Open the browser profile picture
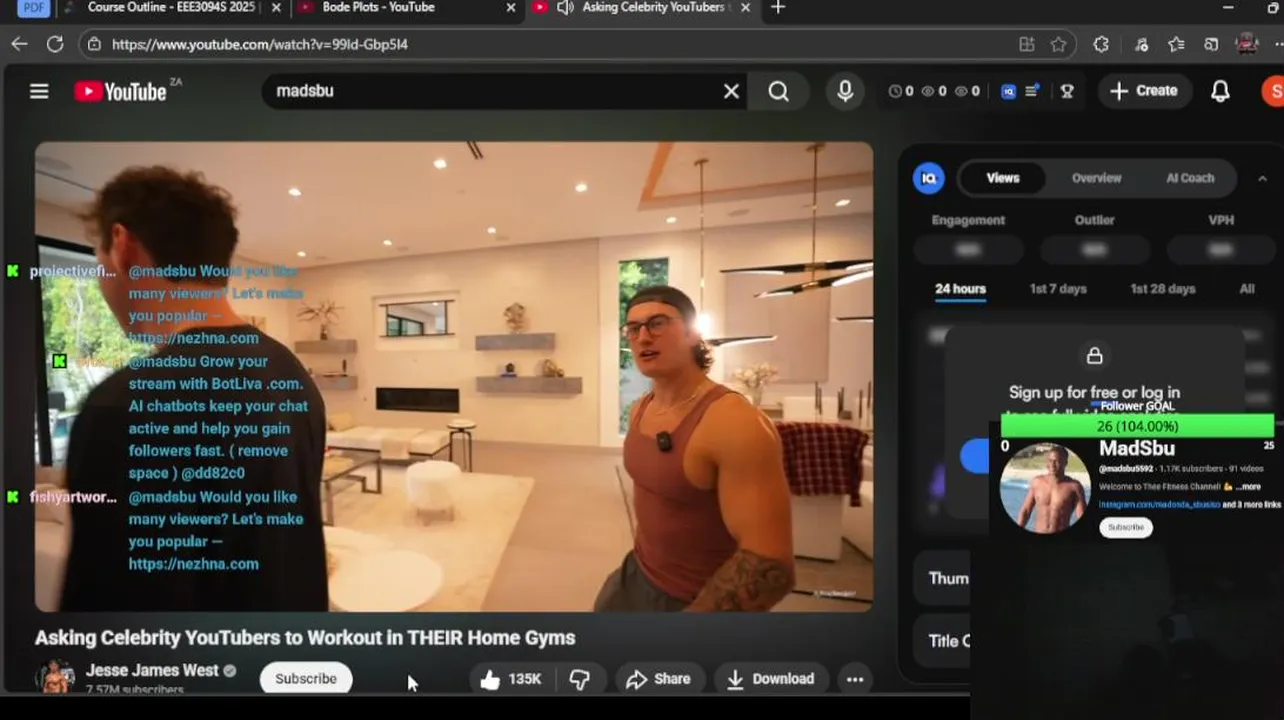This screenshot has width=1284, height=720. pos(1247,43)
